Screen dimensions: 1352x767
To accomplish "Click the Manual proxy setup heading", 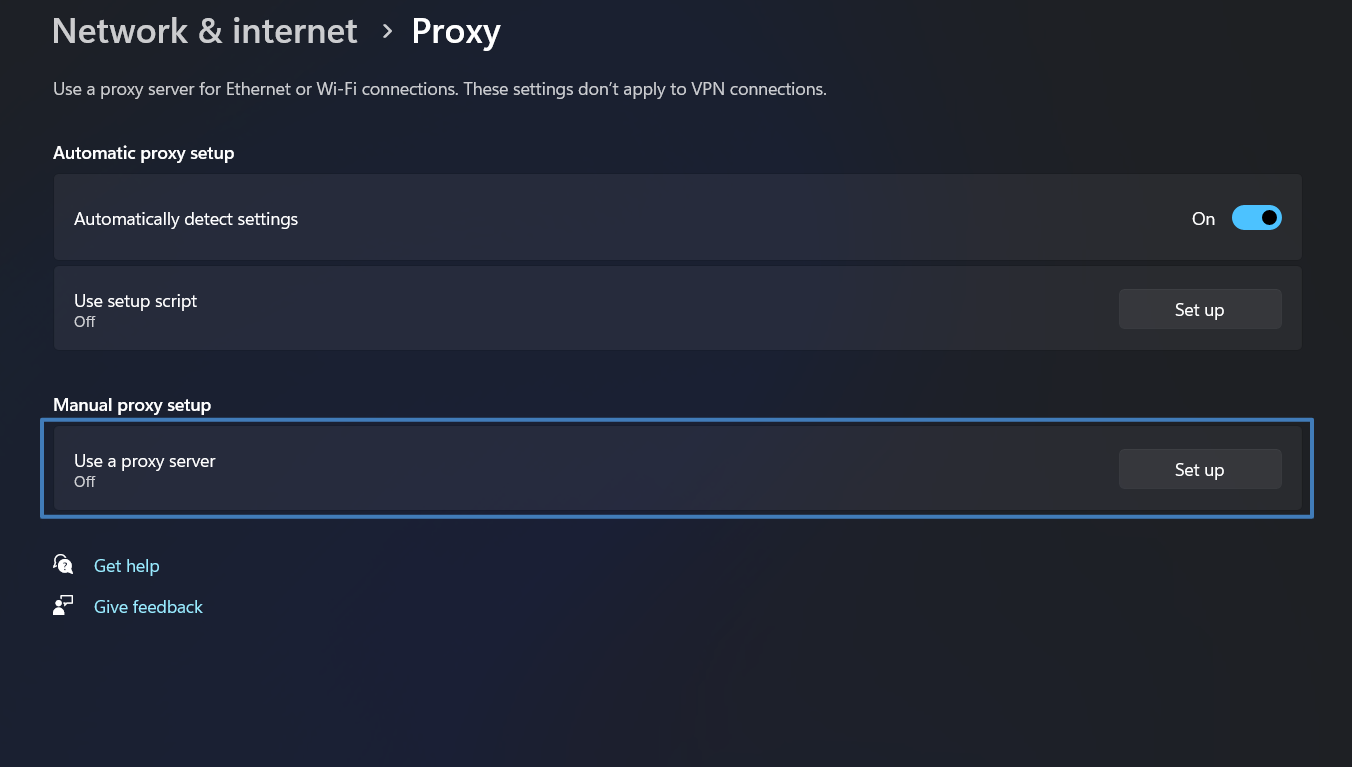I will [x=132, y=405].
